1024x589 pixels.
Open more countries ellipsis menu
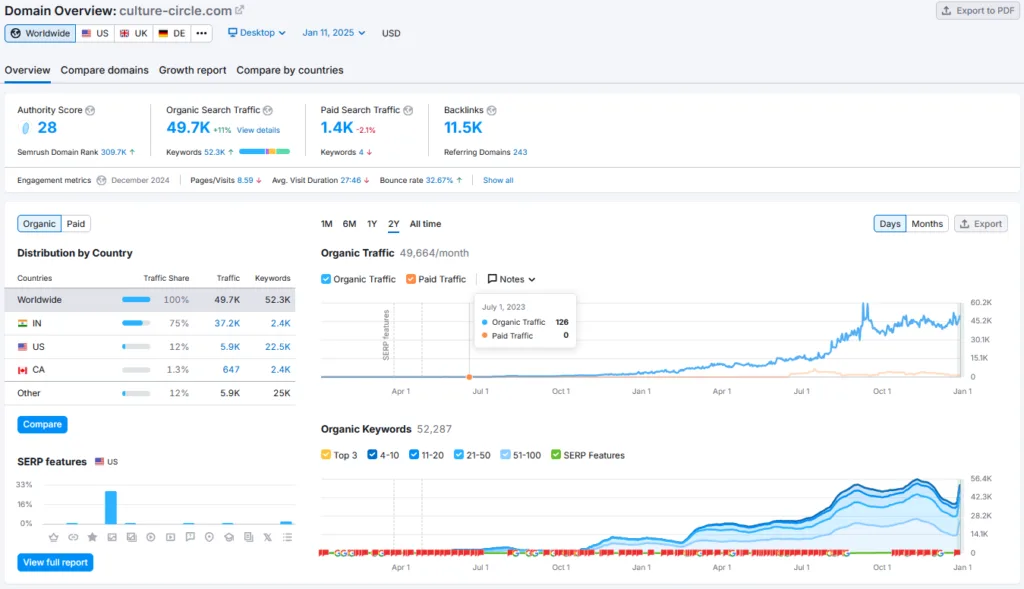click(x=202, y=33)
